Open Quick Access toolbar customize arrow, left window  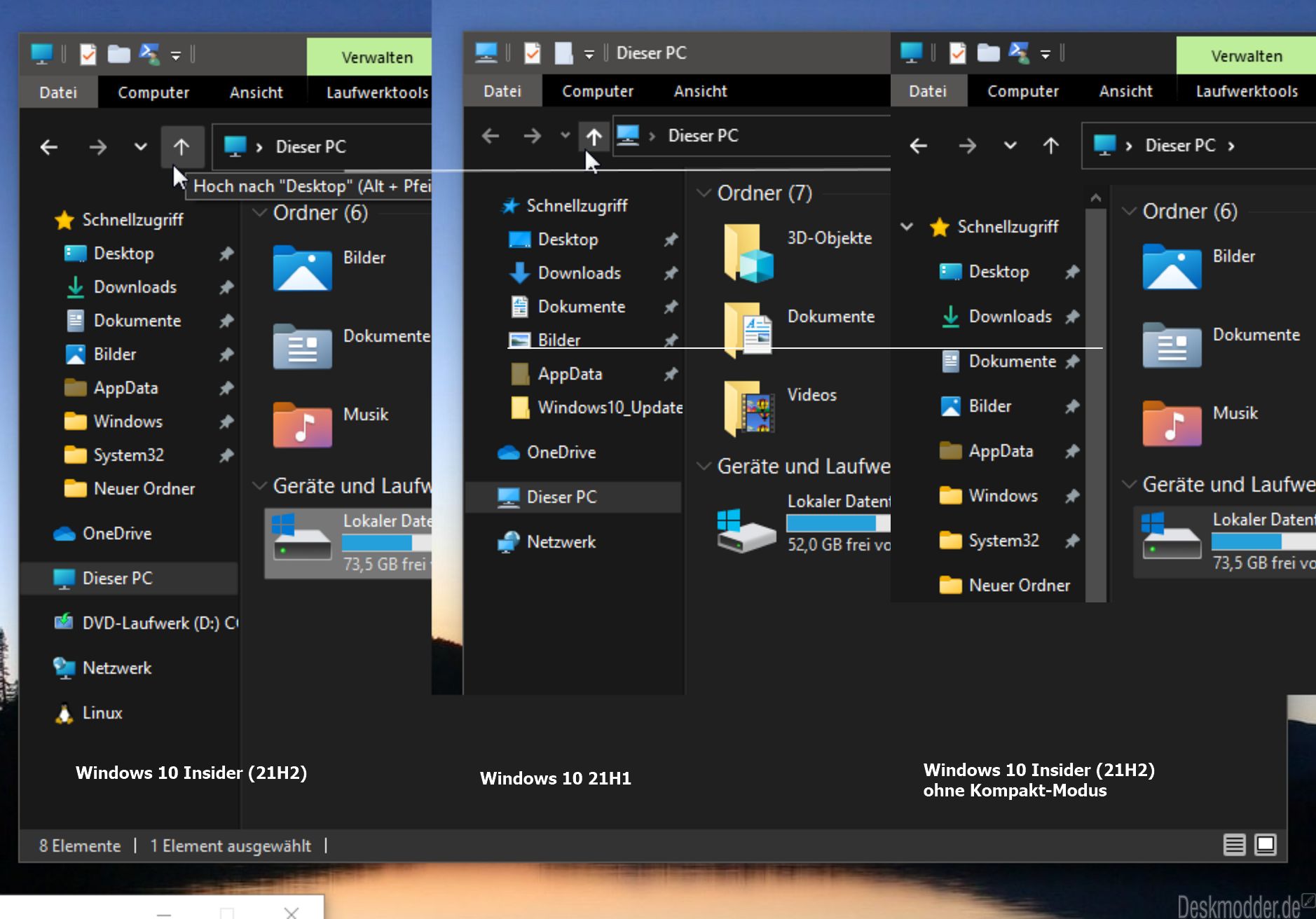(176, 55)
